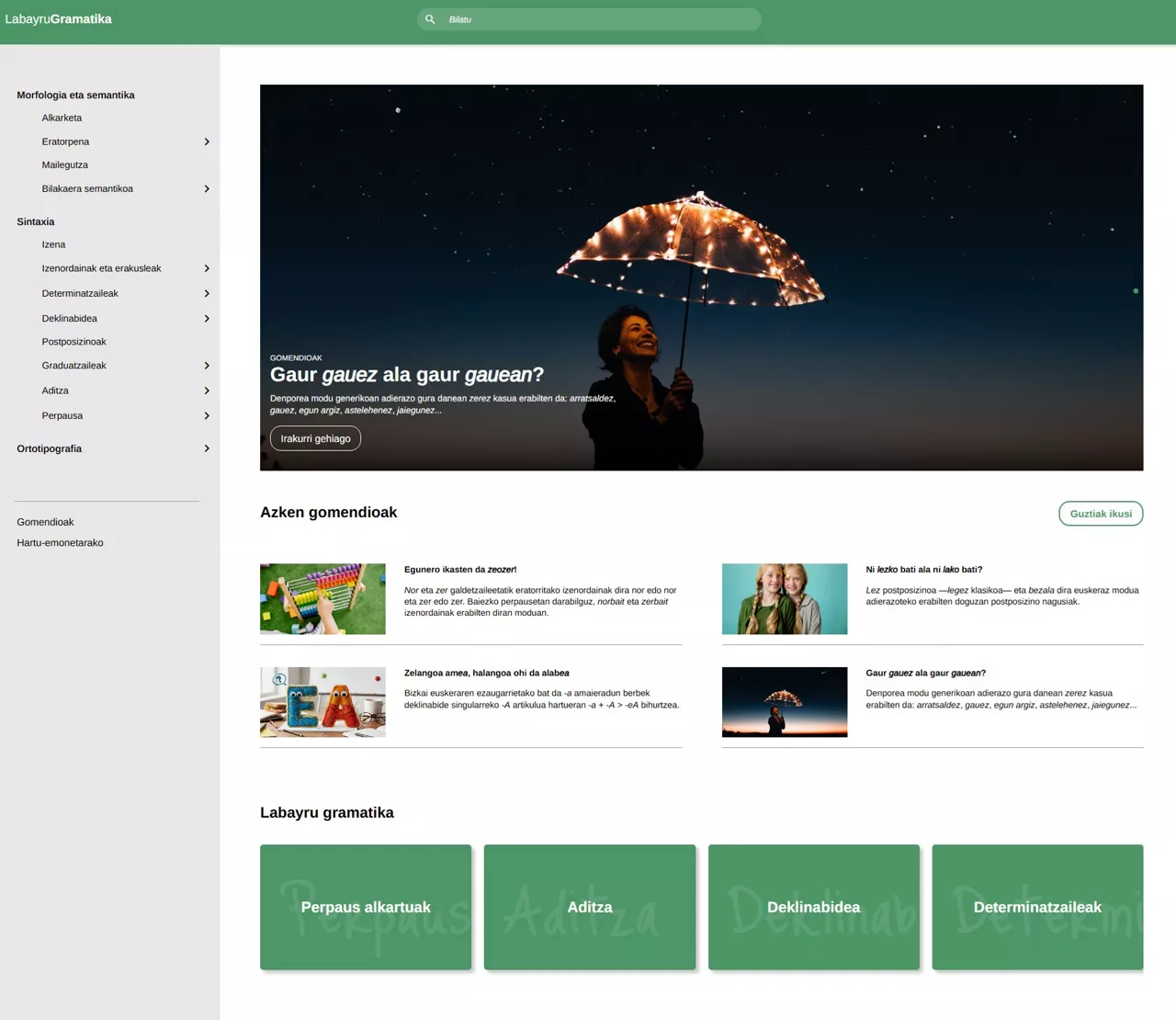Expand the Eratorpena submenu chevron

click(207, 142)
